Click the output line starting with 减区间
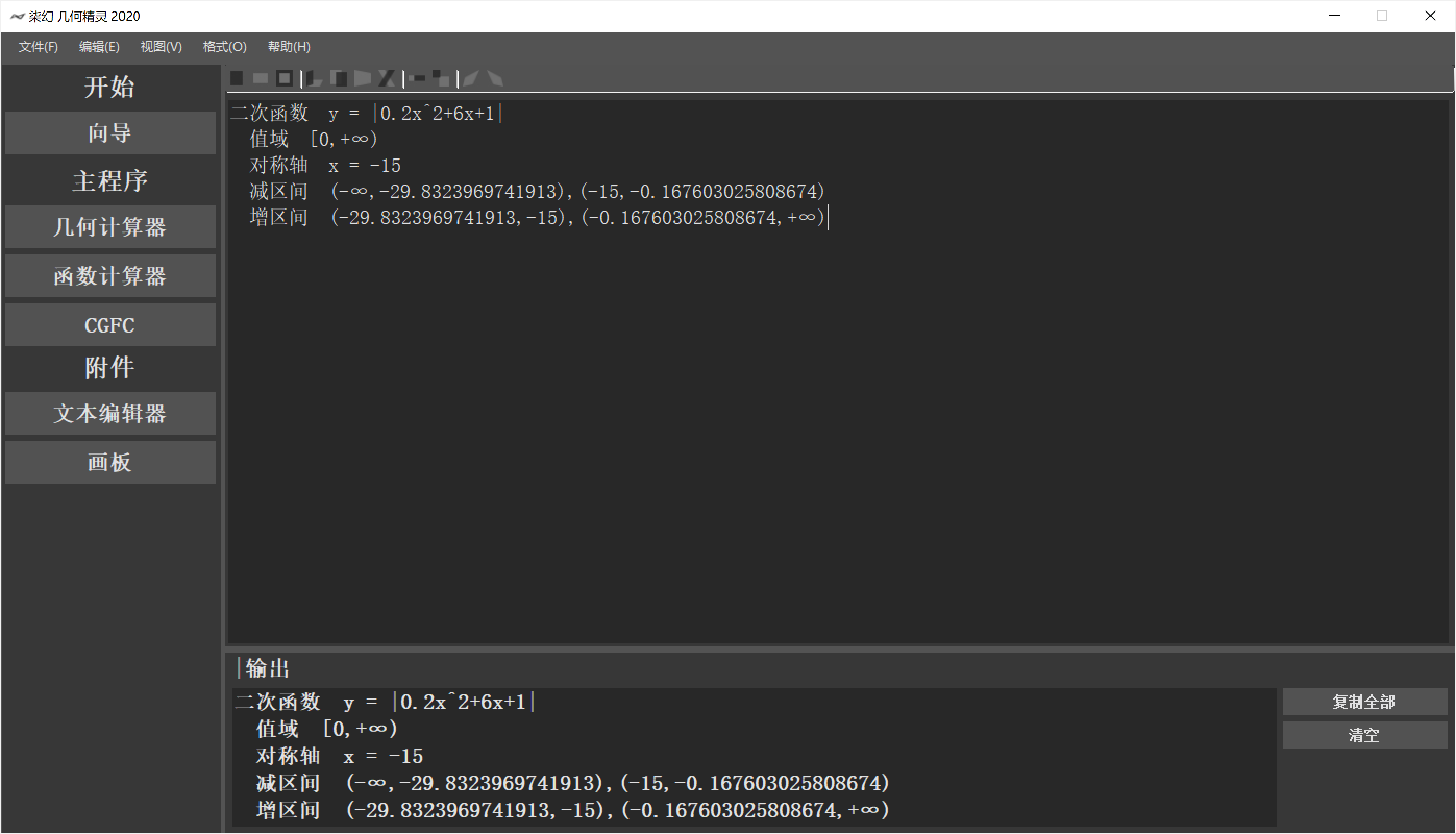 573,783
